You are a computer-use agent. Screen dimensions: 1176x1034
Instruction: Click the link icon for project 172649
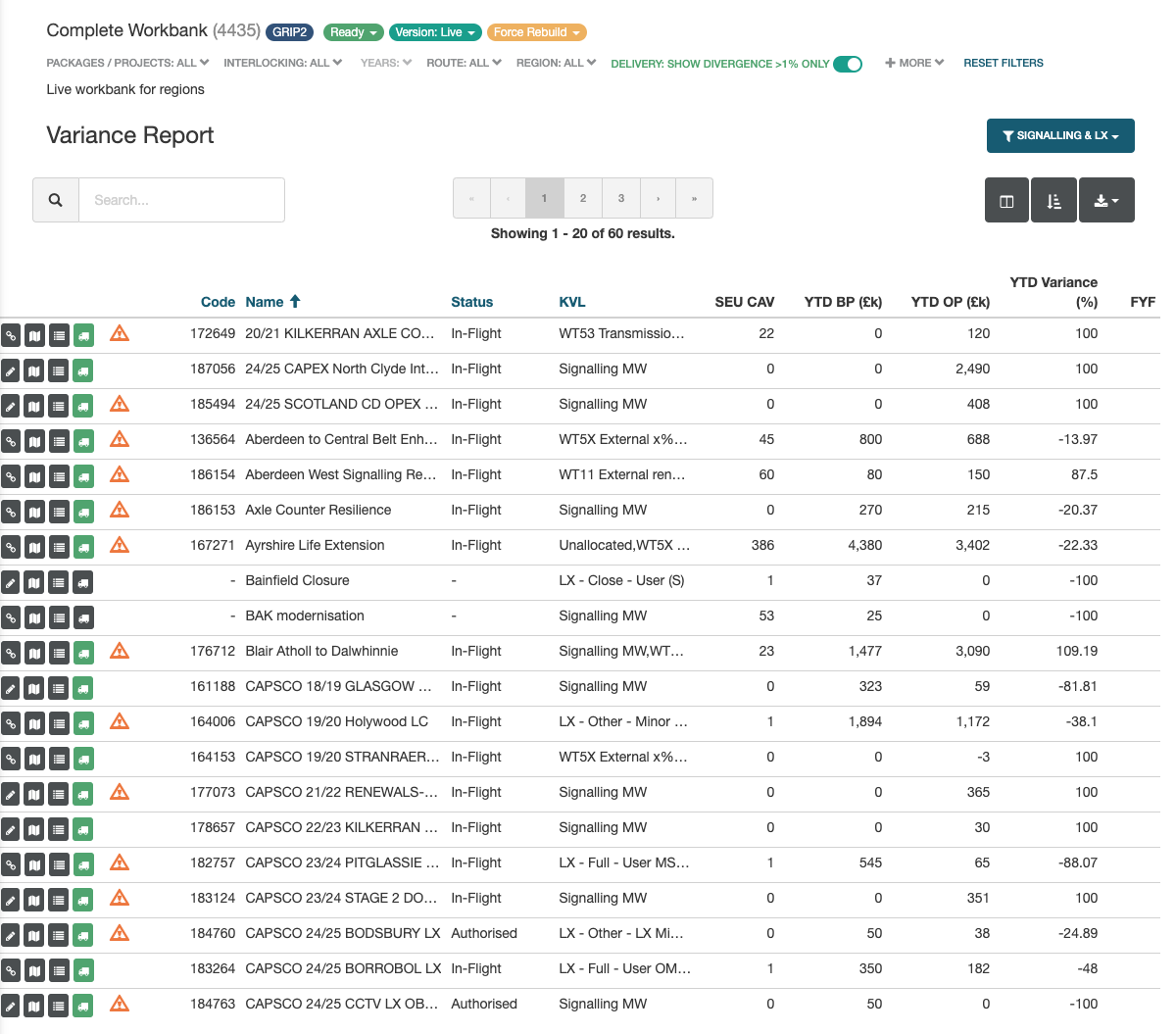point(10,335)
